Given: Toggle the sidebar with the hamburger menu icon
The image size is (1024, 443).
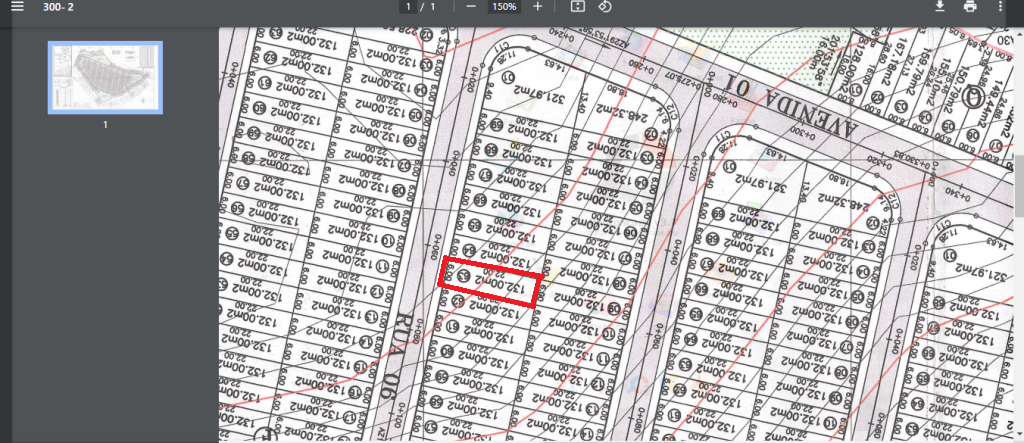Looking at the screenshot, I should [x=16, y=7].
